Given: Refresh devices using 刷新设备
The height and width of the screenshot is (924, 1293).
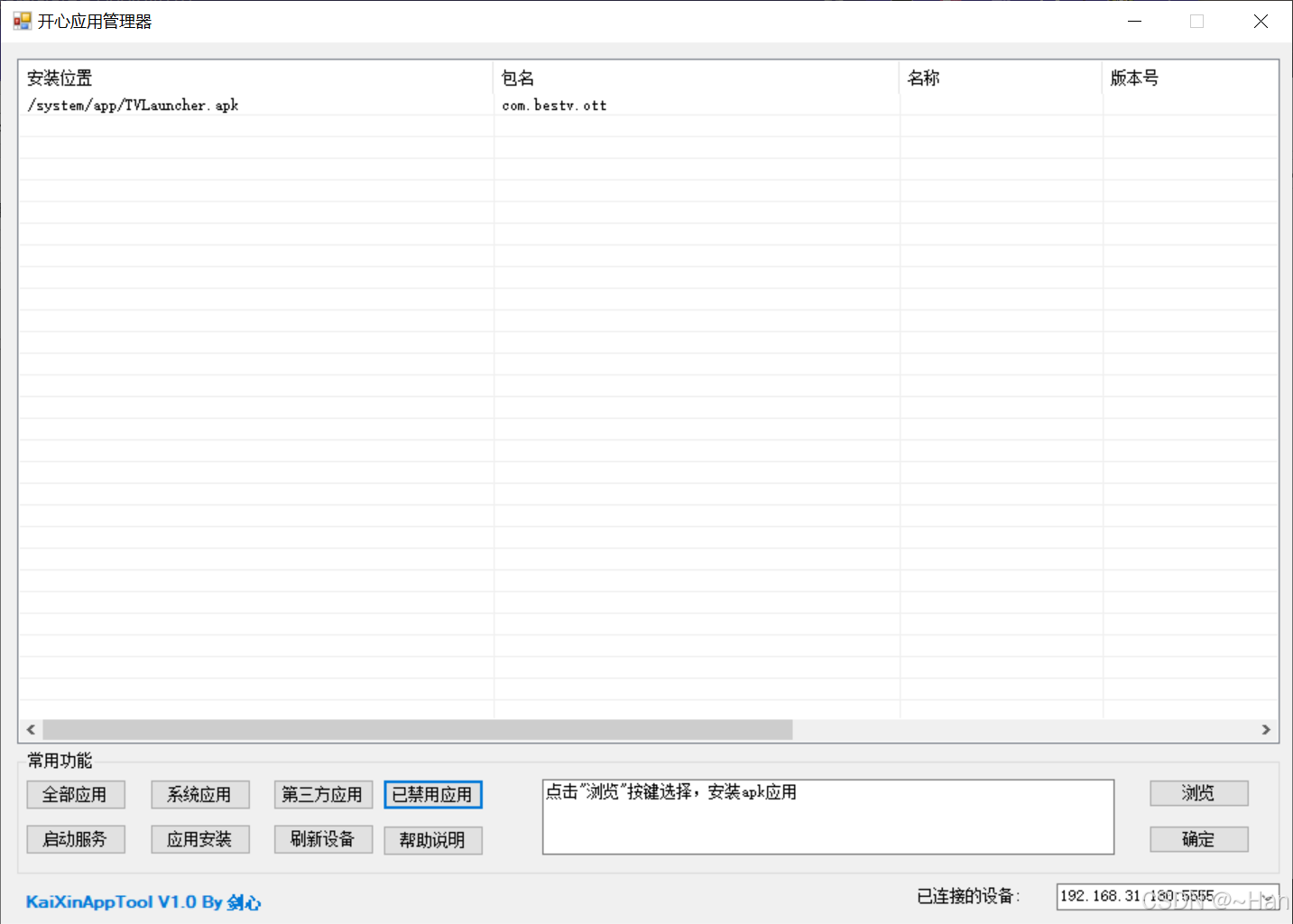Looking at the screenshot, I should click(x=323, y=839).
